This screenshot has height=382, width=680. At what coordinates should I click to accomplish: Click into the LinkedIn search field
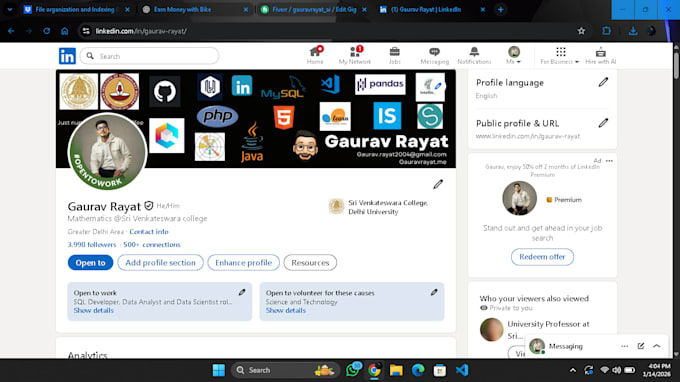tap(150, 56)
